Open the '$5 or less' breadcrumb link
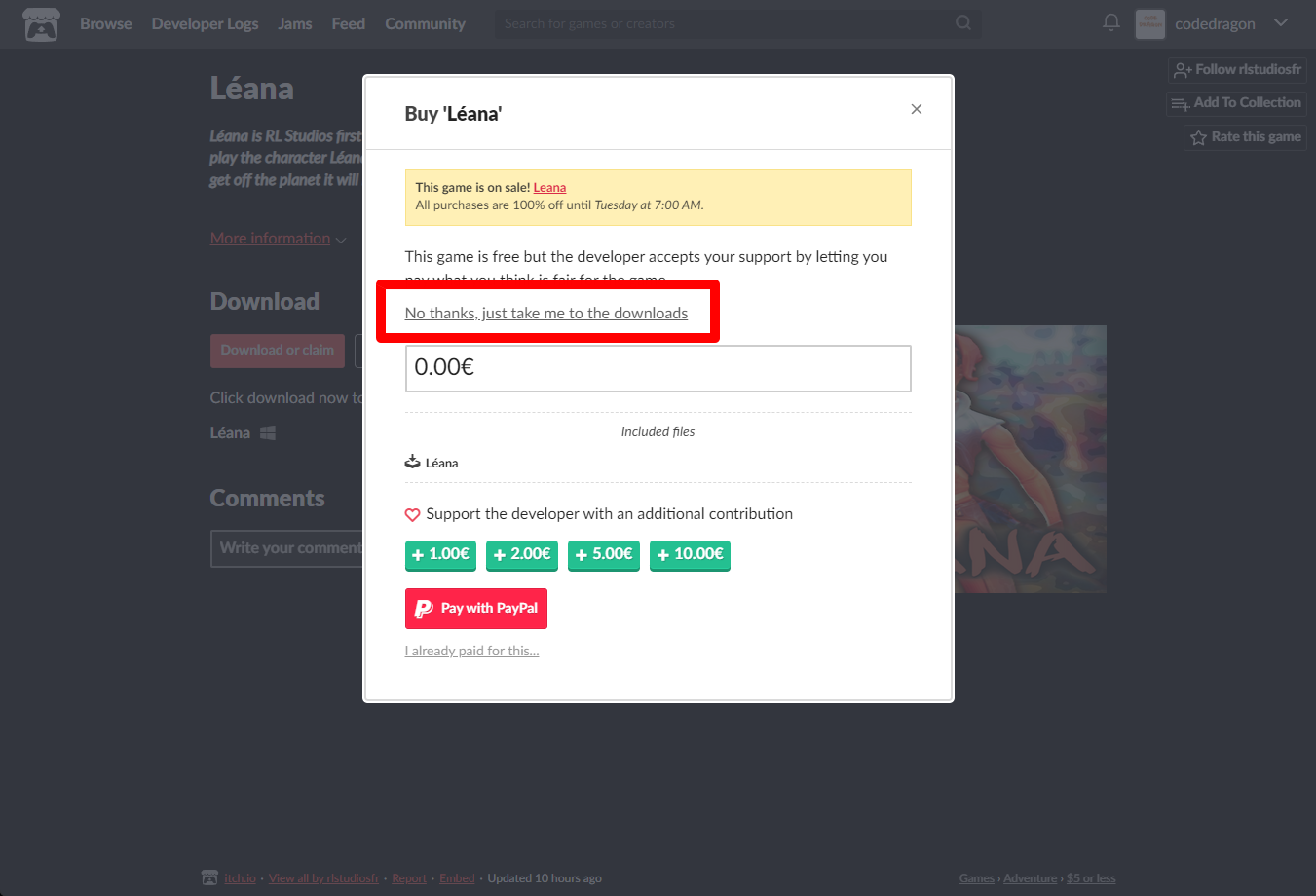 [x=1091, y=878]
